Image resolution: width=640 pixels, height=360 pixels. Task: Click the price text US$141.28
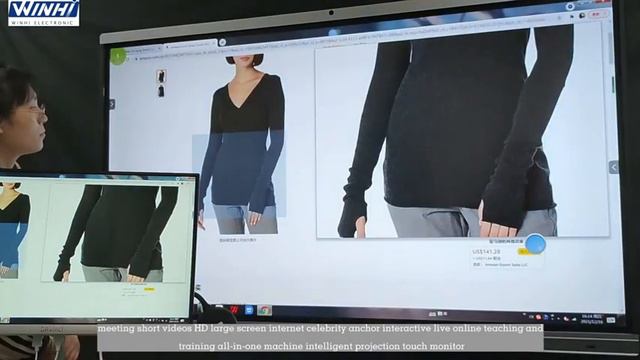click(486, 251)
